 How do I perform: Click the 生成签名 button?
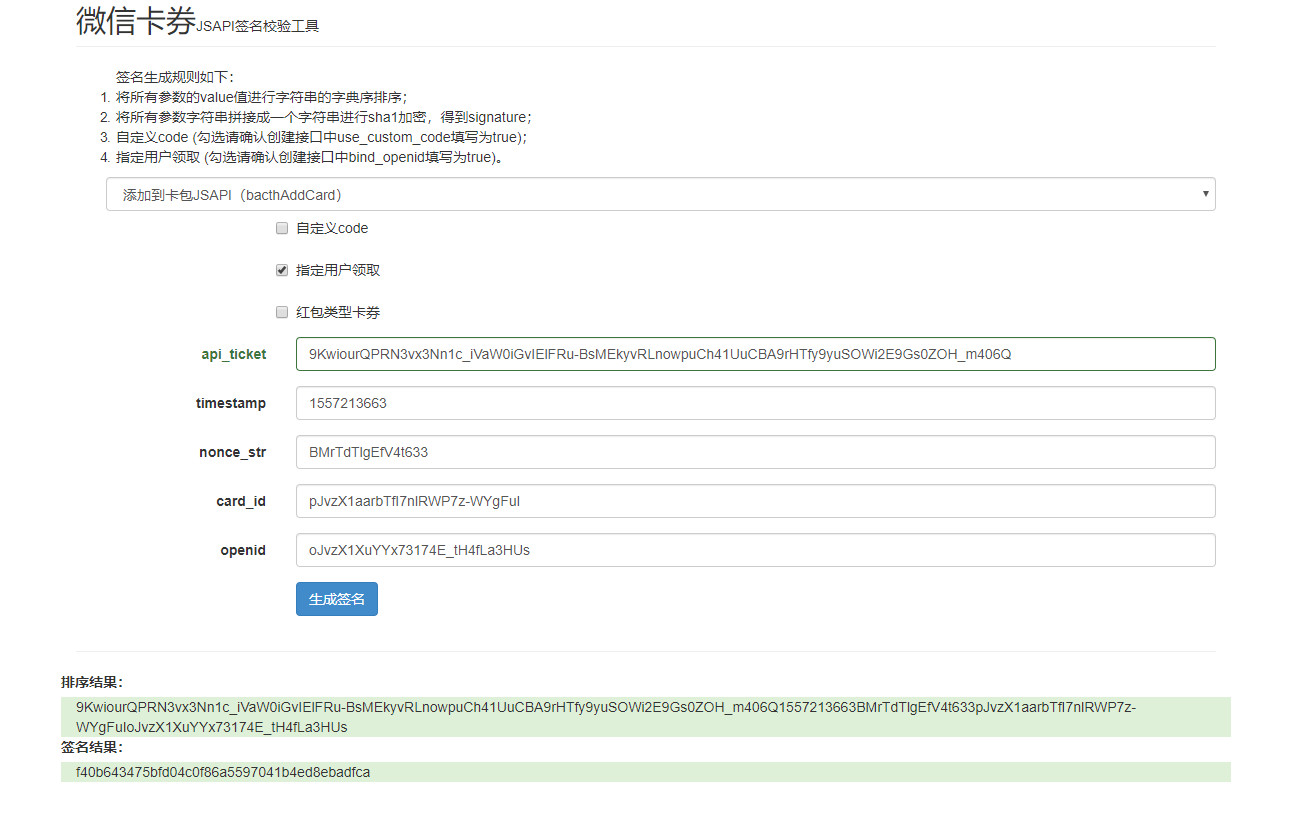coord(337,599)
